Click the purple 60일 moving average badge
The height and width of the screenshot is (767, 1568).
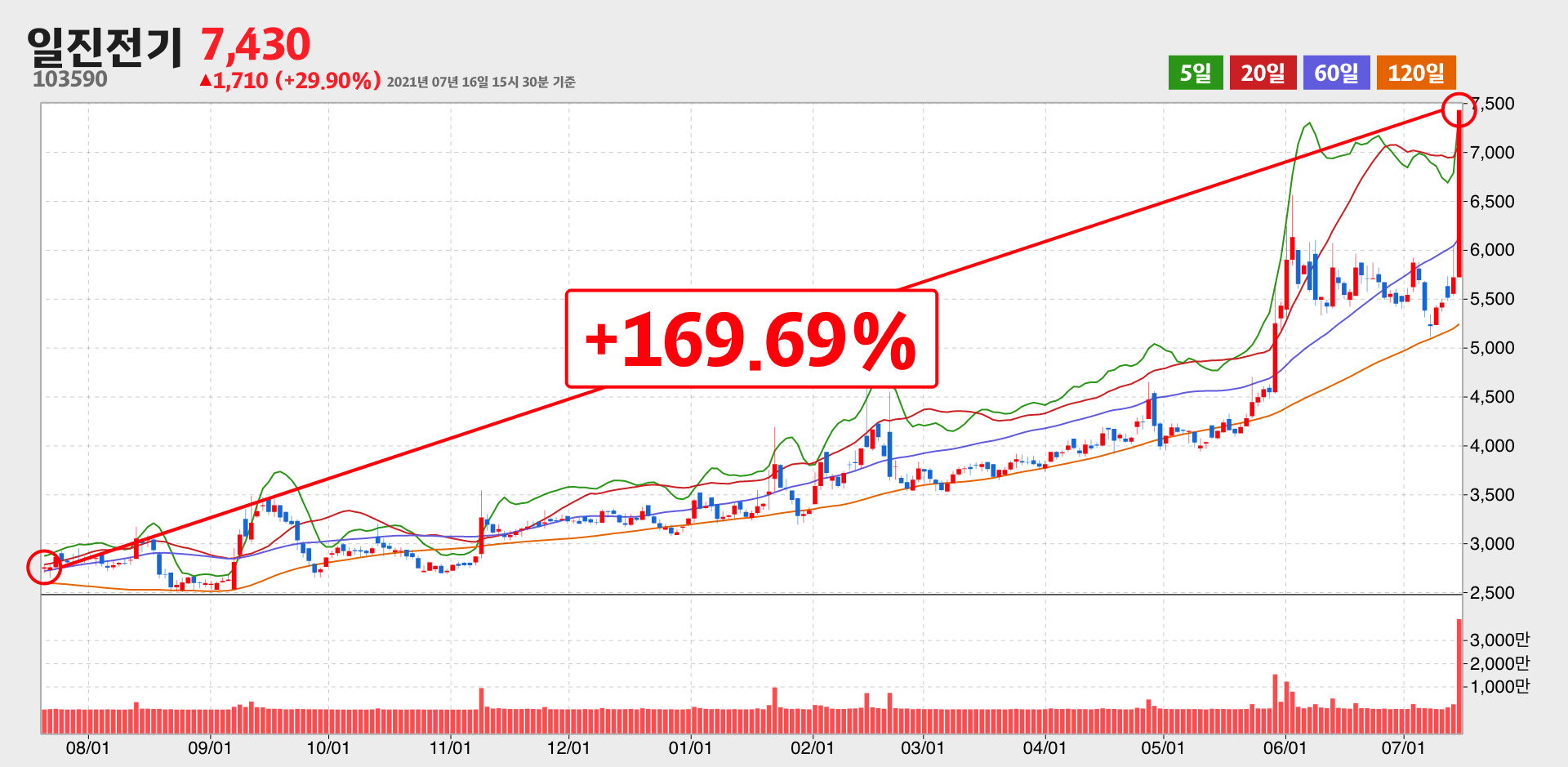point(1336,73)
